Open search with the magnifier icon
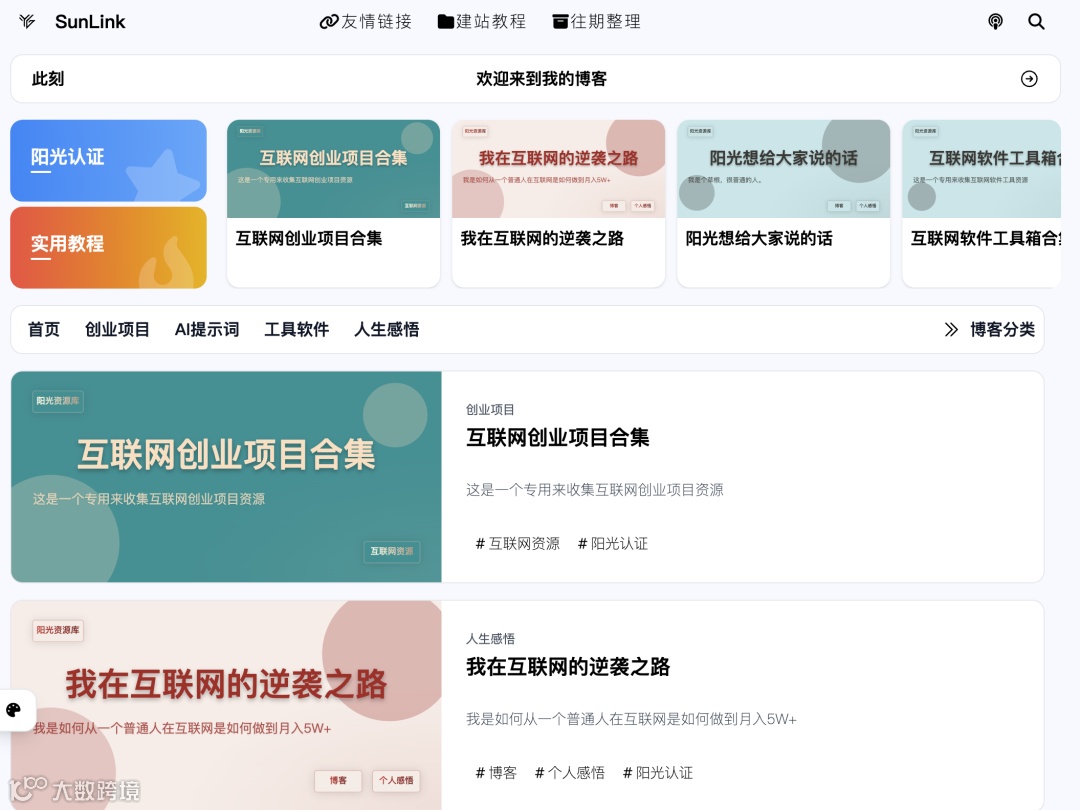1080x810 pixels. point(1036,22)
